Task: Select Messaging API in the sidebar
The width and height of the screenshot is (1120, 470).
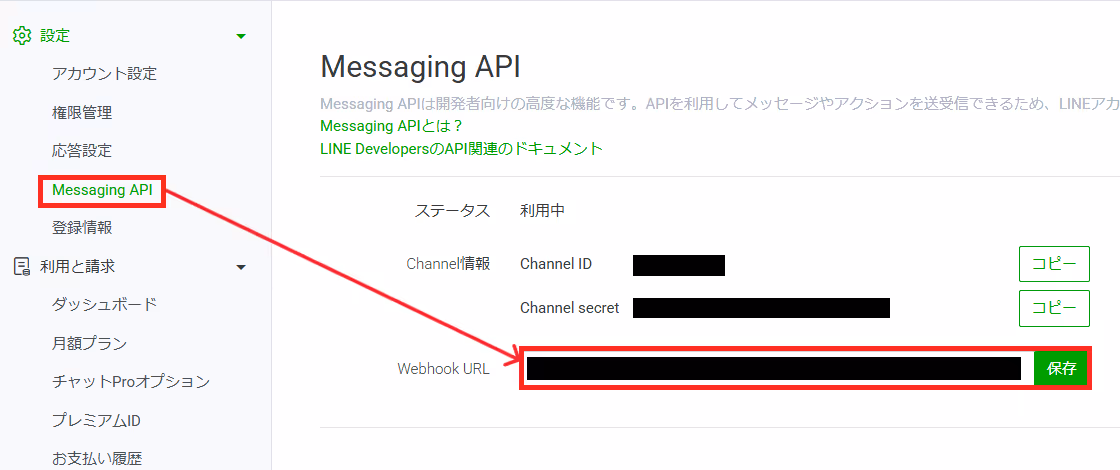Action: click(102, 190)
